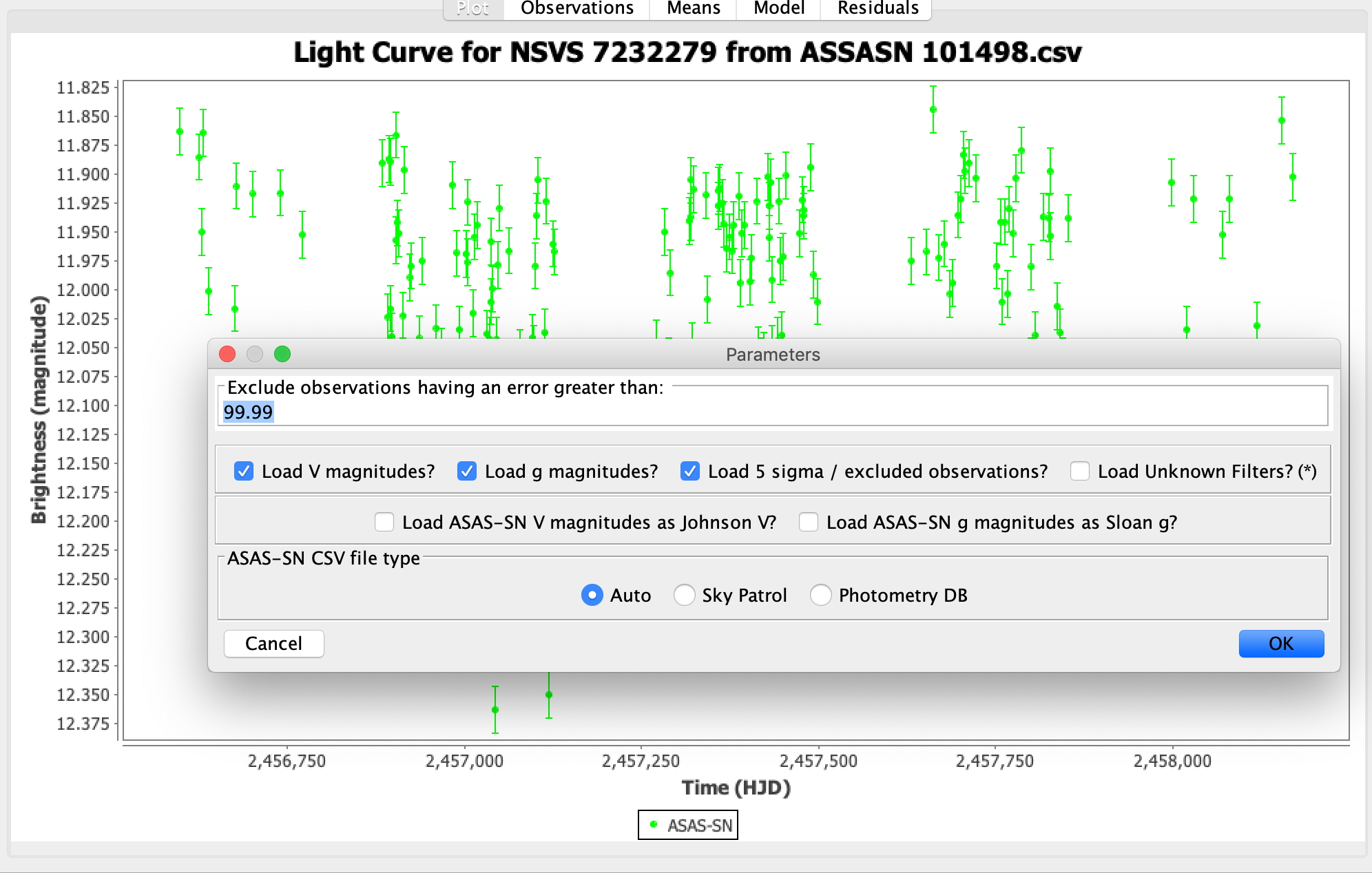The height and width of the screenshot is (873, 1372).
Task: Switch to the Observations tab
Action: coord(576,8)
